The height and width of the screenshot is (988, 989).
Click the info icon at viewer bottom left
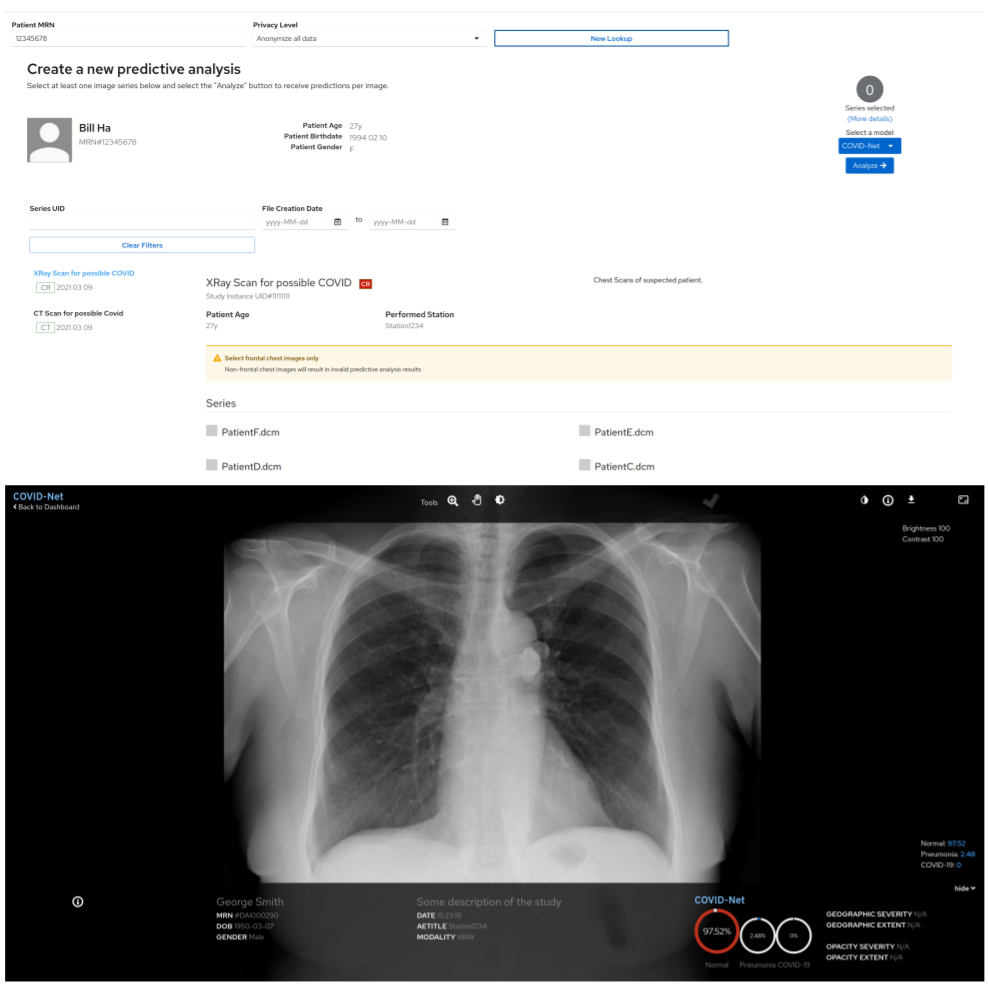(x=78, y=902)
